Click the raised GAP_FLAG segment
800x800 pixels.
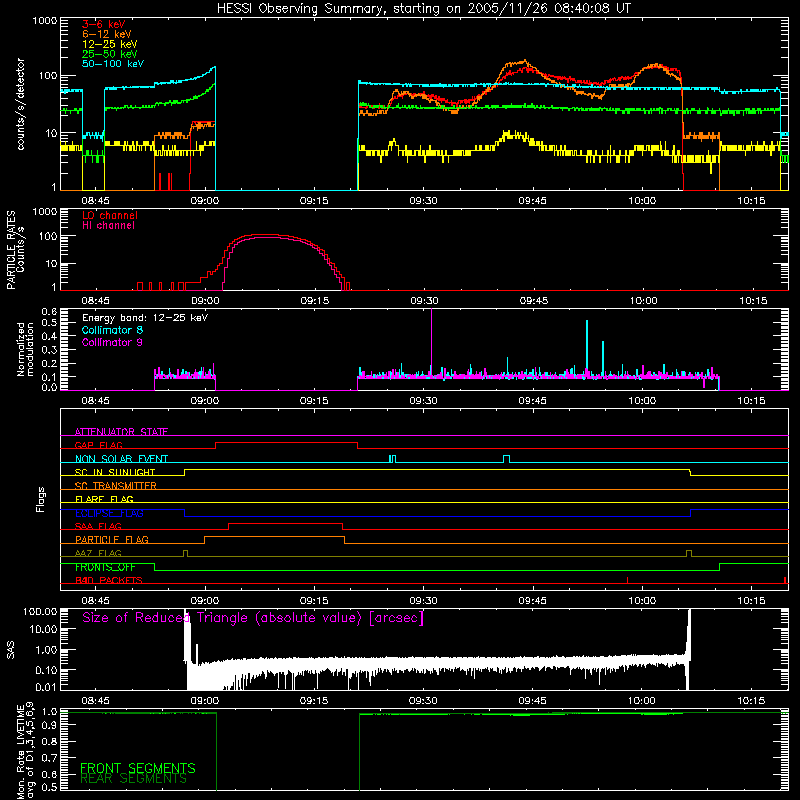point(286,442)
